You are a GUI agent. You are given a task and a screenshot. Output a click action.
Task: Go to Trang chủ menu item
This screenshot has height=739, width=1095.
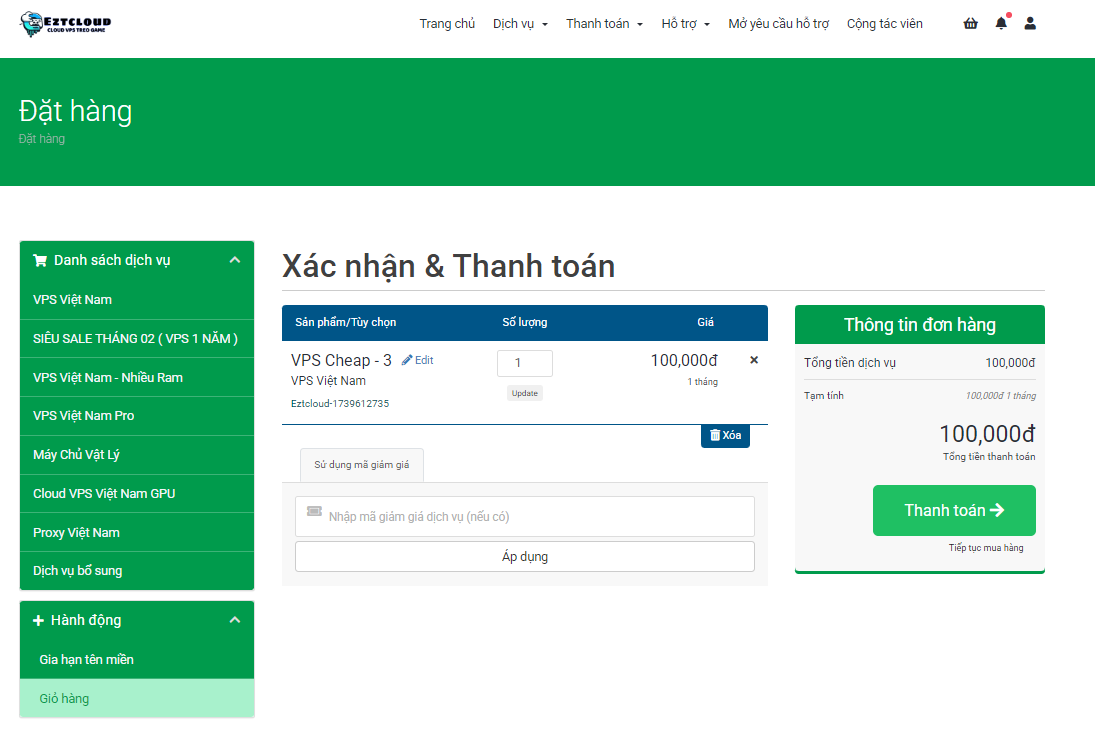[447, 24]
